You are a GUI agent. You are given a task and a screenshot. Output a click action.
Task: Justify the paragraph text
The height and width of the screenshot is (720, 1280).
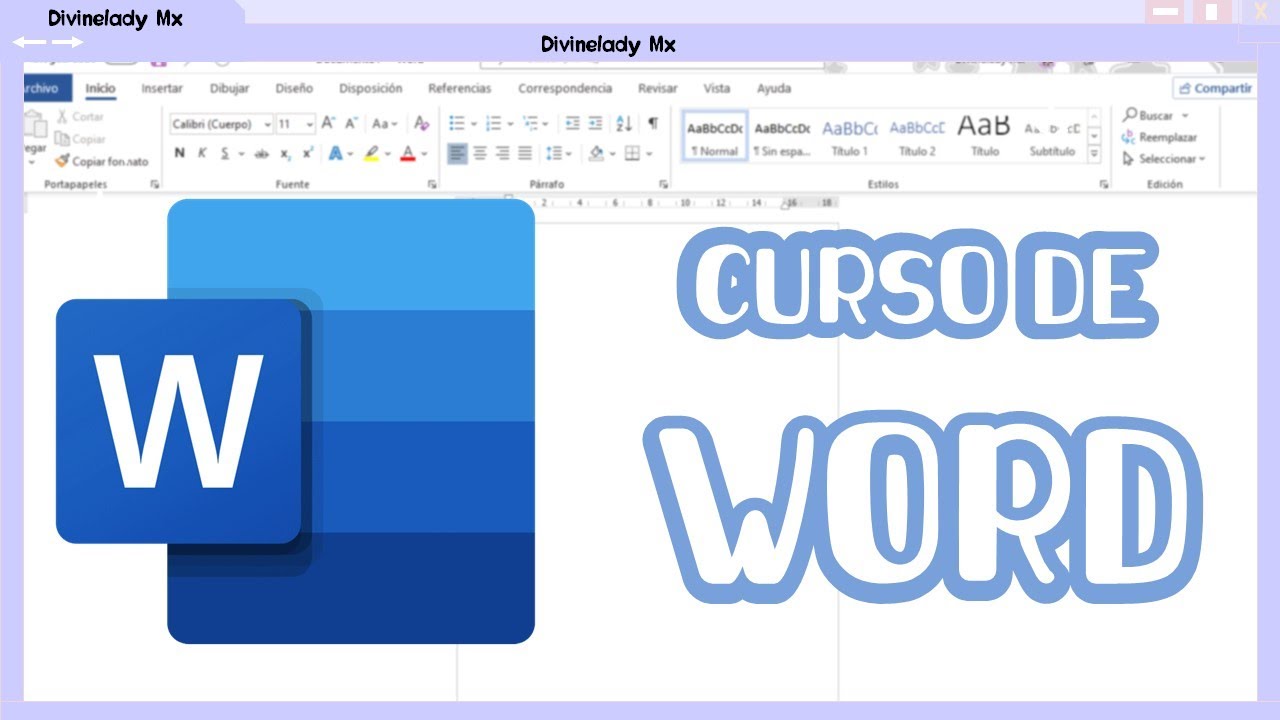click(x=524, y=153)
